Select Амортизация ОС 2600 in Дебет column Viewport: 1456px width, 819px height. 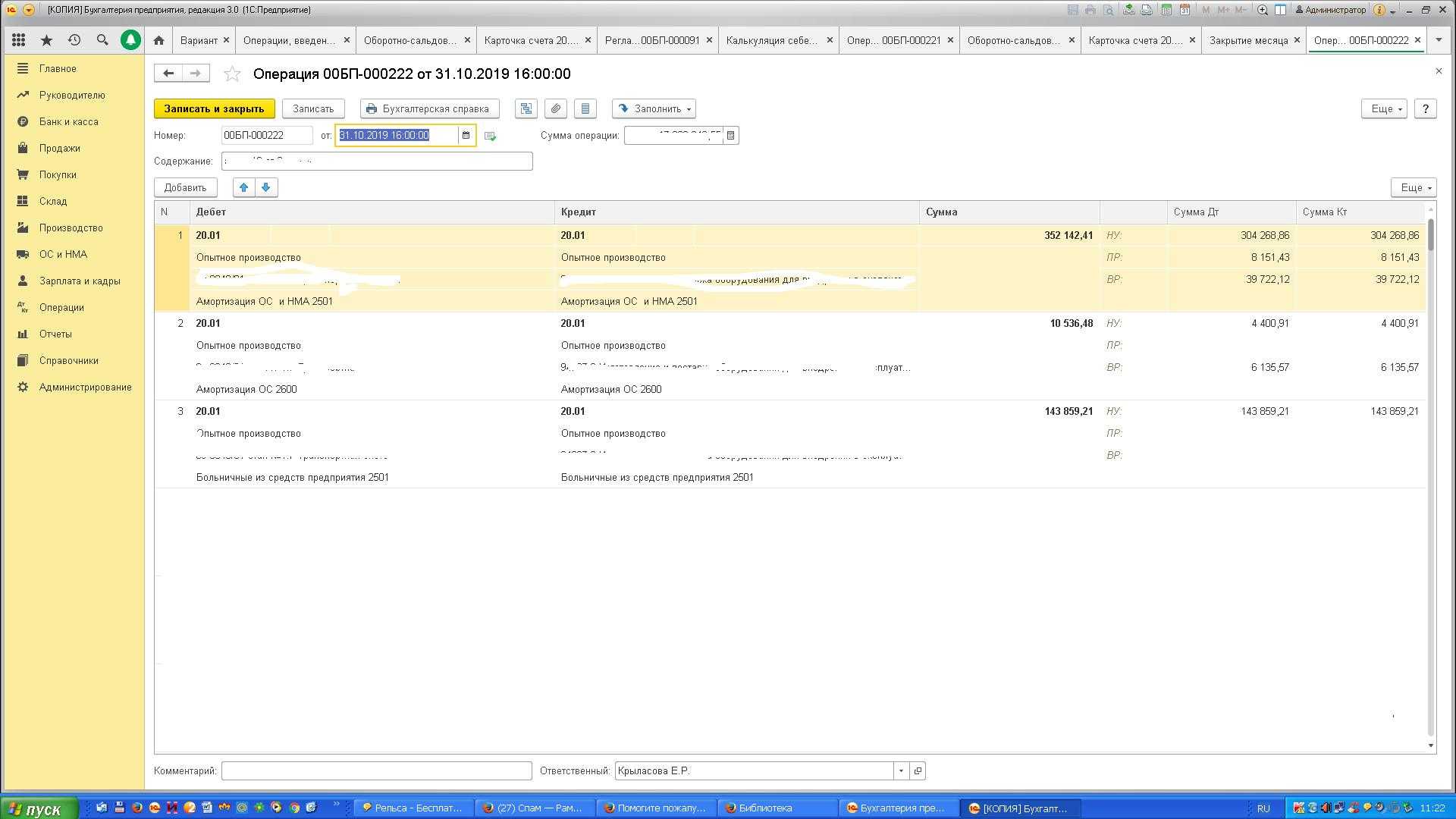[x=246, y=389]
